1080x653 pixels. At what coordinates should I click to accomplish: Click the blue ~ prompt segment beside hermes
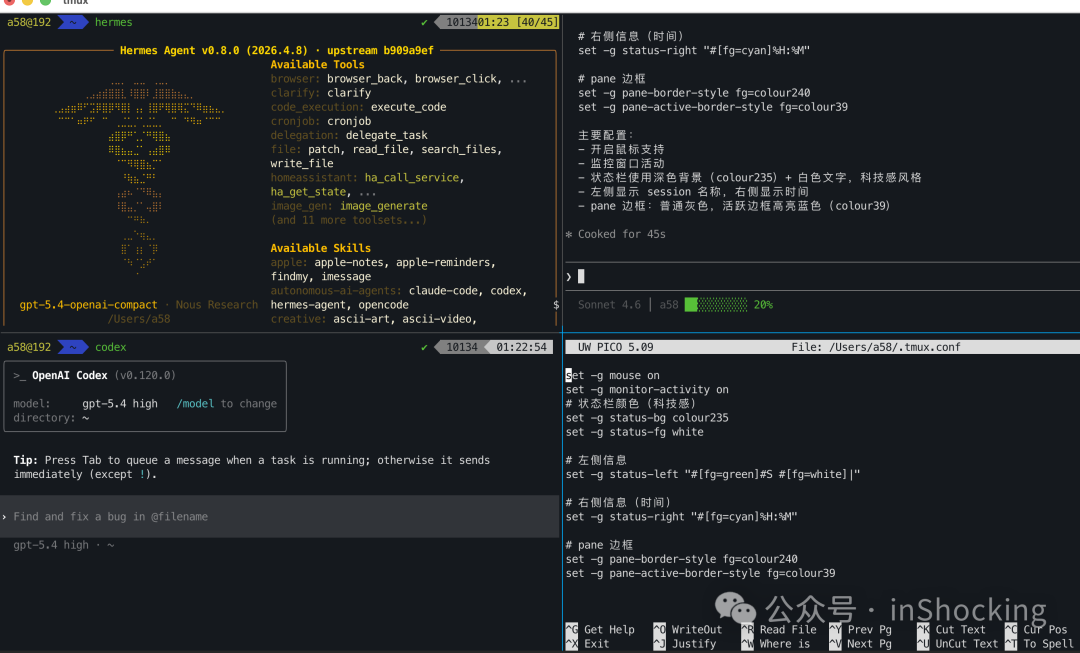[x=73, y=22]
